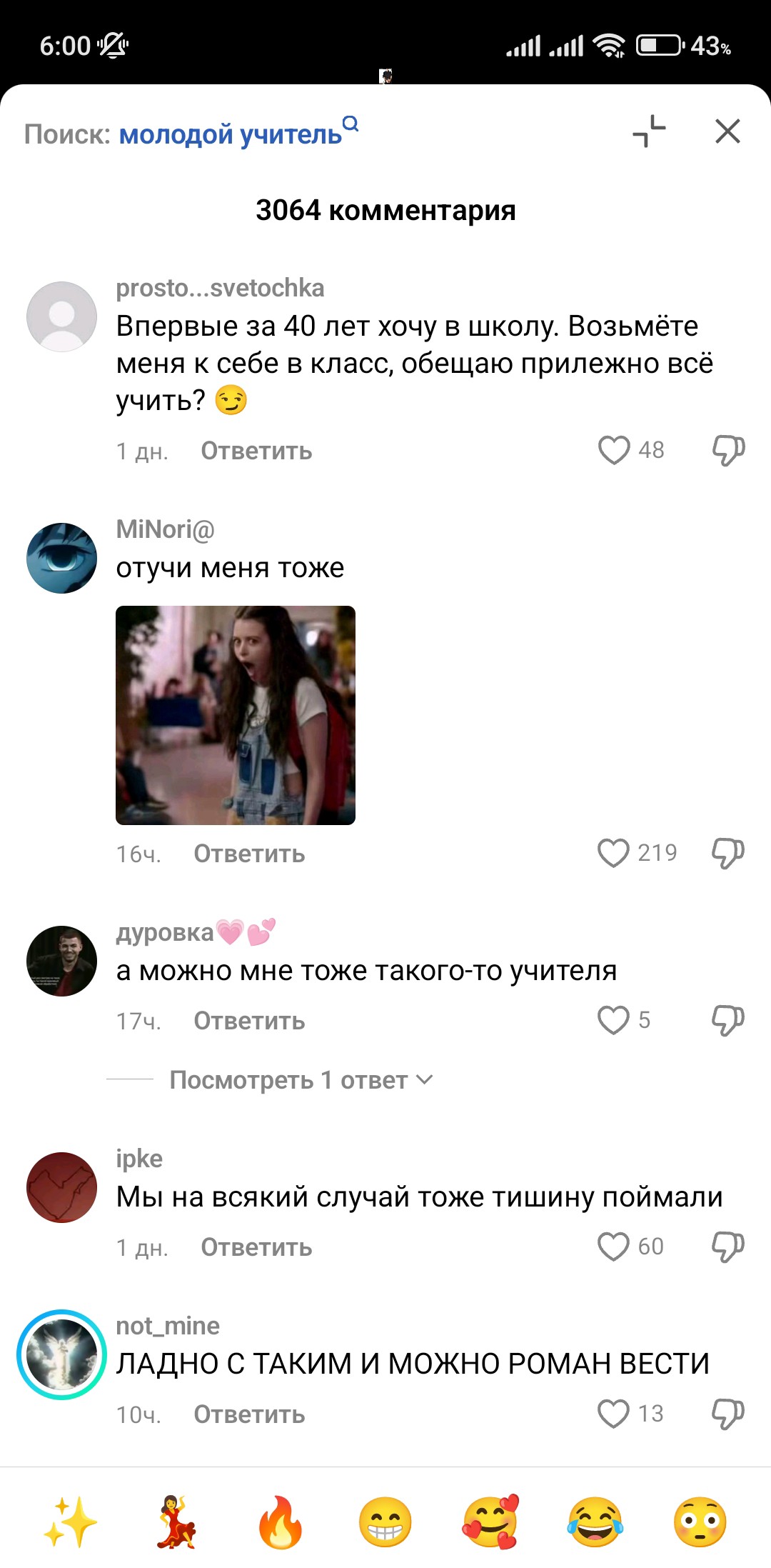The width and height of the screenshot is (771, 1568).
Task: Insert the laughing with tears emoji
Action: tap(595, 1522)
